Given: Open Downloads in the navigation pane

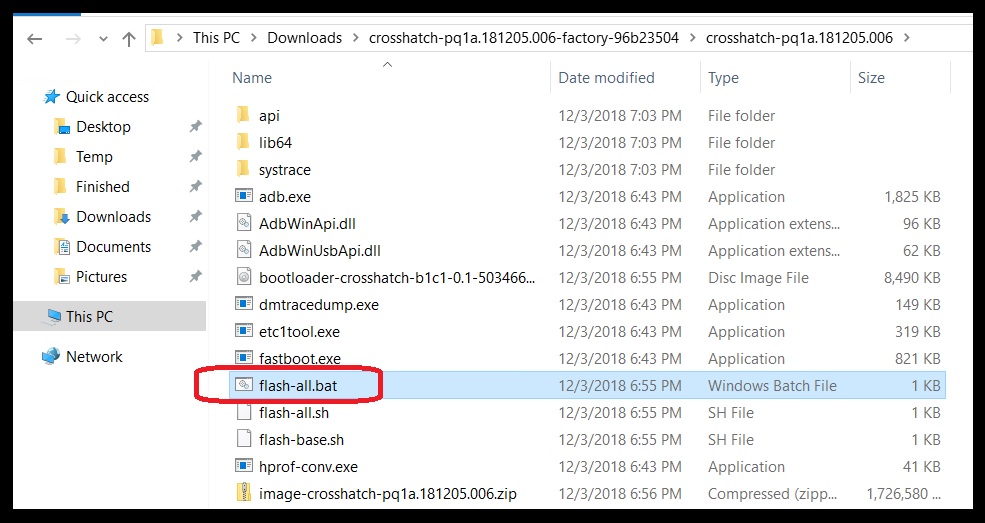Looking at the screenshot, I should coord(113,217).
